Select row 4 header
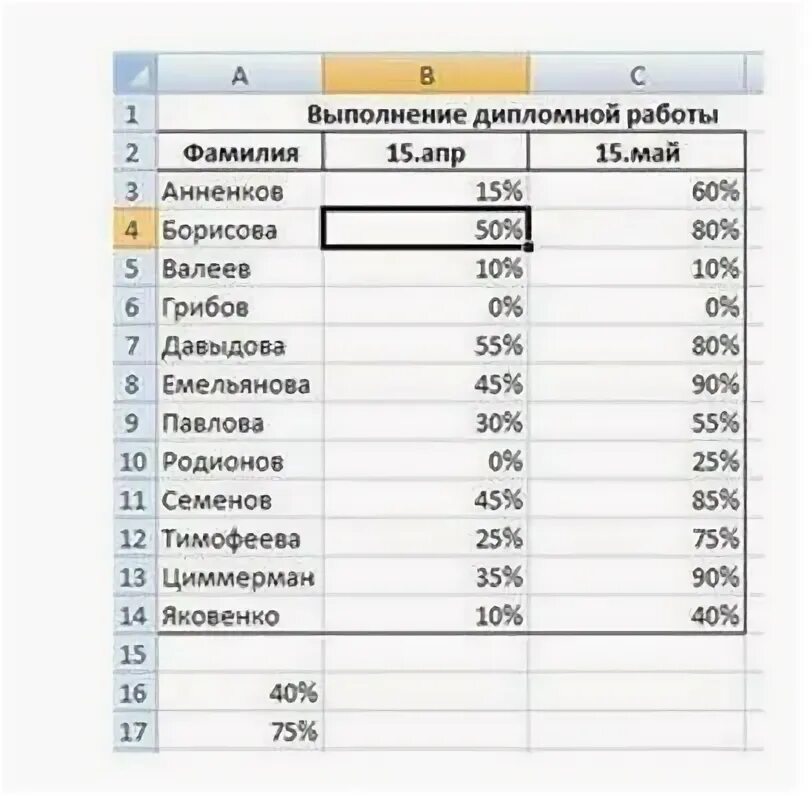Screen dimensions: 812x796 click(x=135, y=229)
